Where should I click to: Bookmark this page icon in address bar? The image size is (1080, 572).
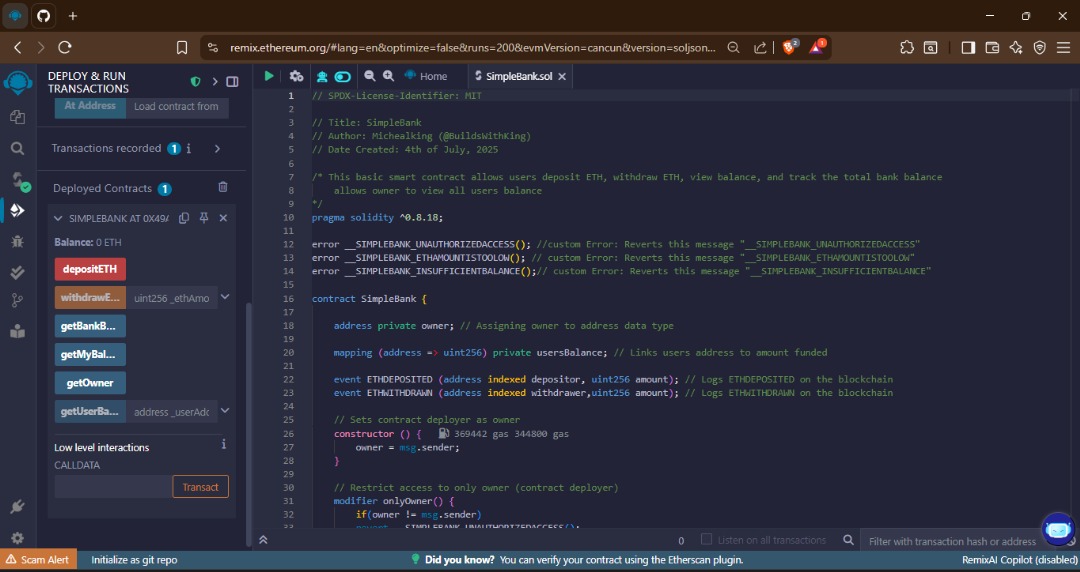(x=182, y=48)
